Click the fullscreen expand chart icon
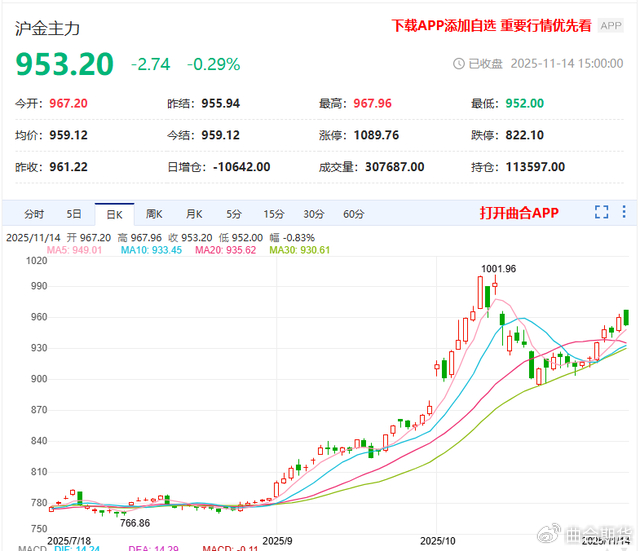This screenshot has width=640, height=551. point(602,212)
